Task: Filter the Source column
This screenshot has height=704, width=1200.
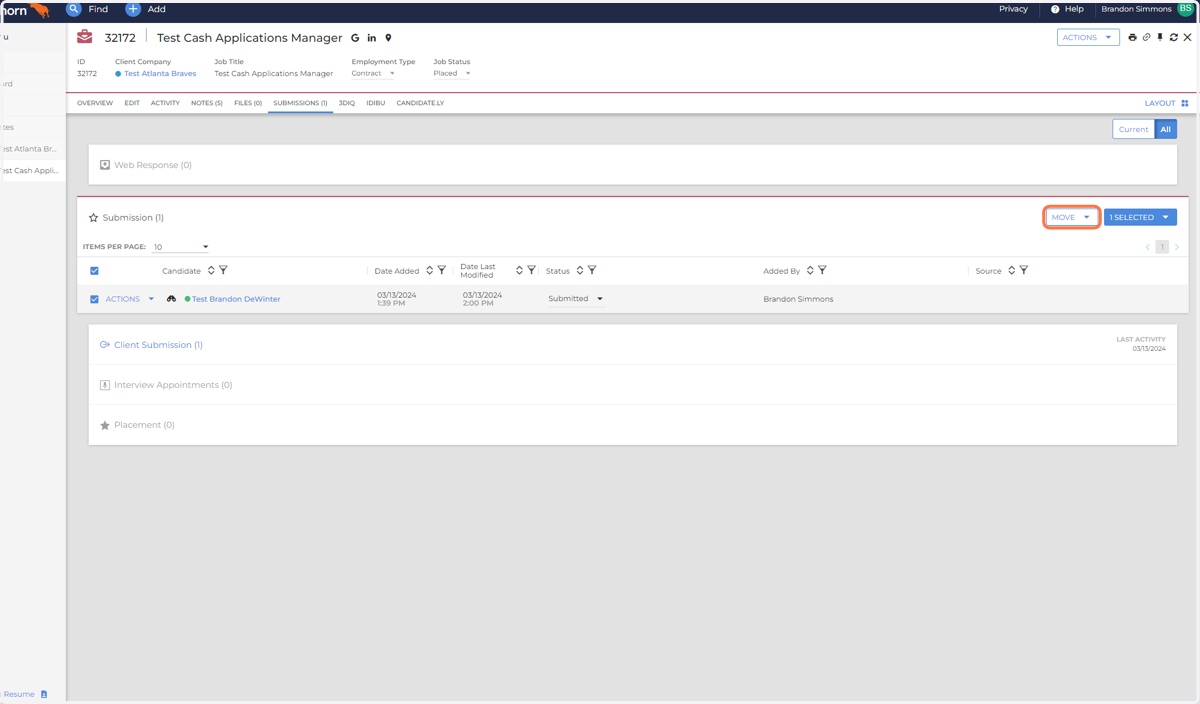Action: tap(1023, 270)
